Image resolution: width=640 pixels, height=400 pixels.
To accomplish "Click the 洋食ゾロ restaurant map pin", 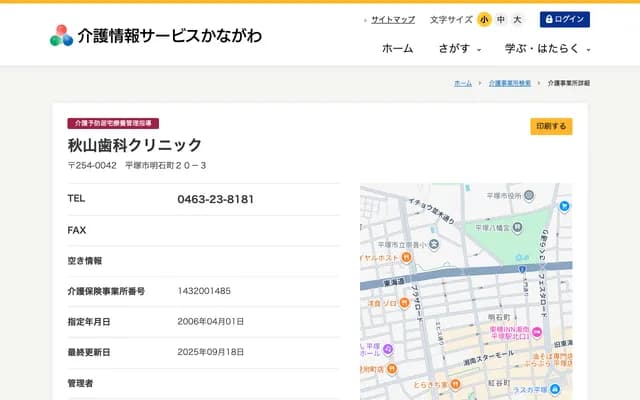I will click(404, 302).
